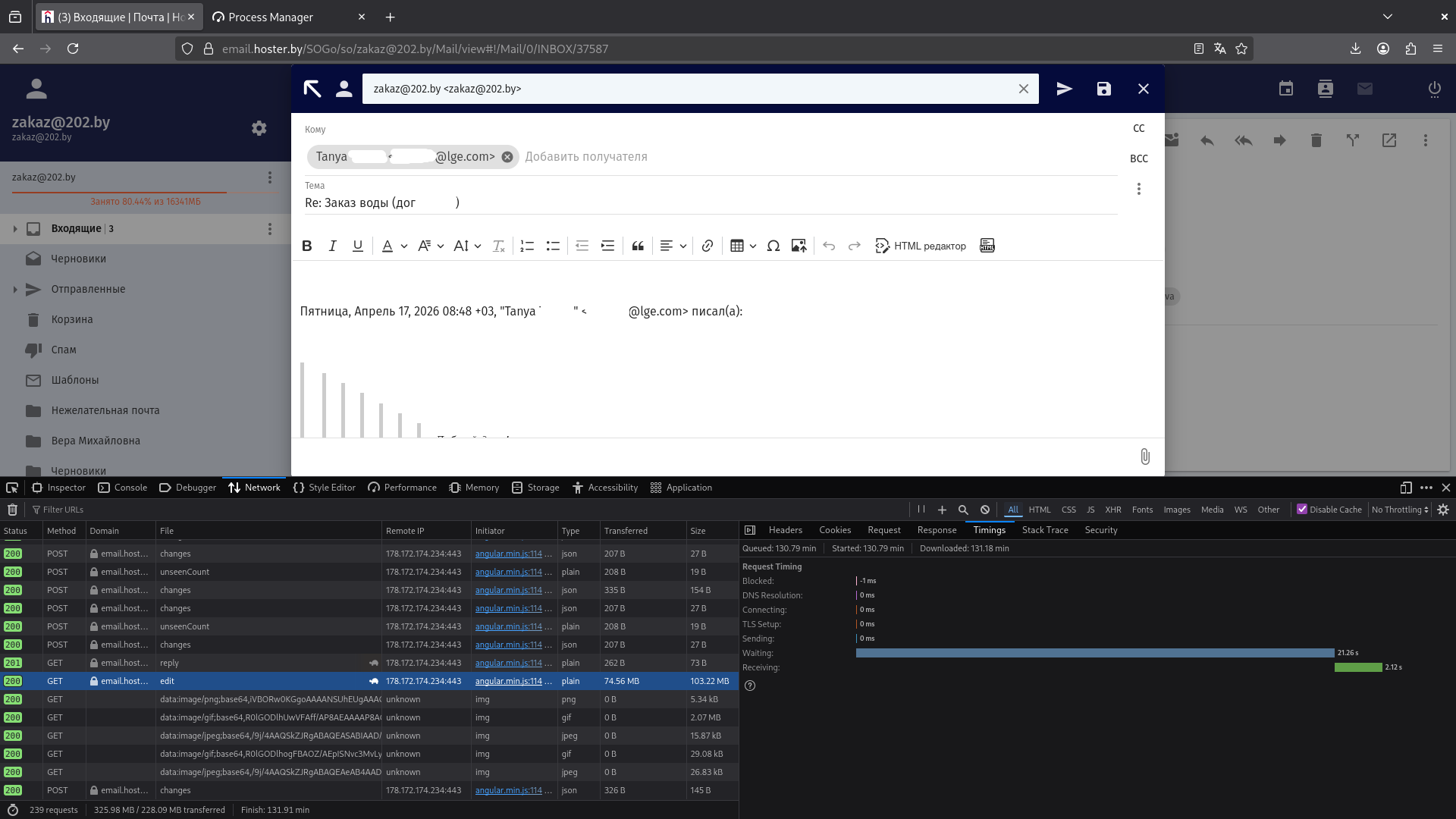
Task: Open the No Throttling dropdown
Action: coord(1399,510)
